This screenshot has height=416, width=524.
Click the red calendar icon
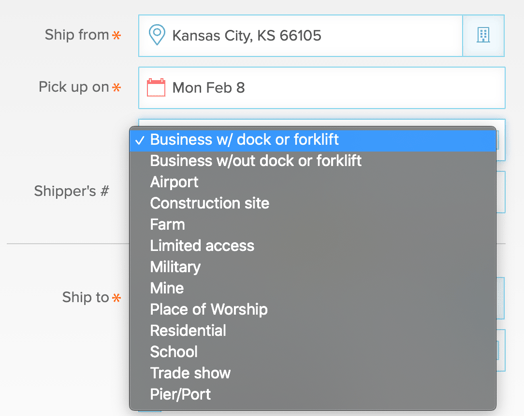(156, 88)
